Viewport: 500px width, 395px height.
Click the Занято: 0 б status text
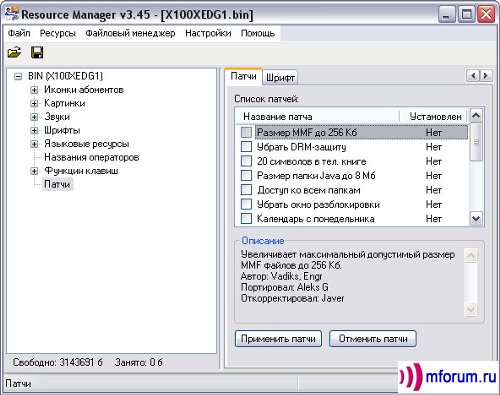(138, 362)
